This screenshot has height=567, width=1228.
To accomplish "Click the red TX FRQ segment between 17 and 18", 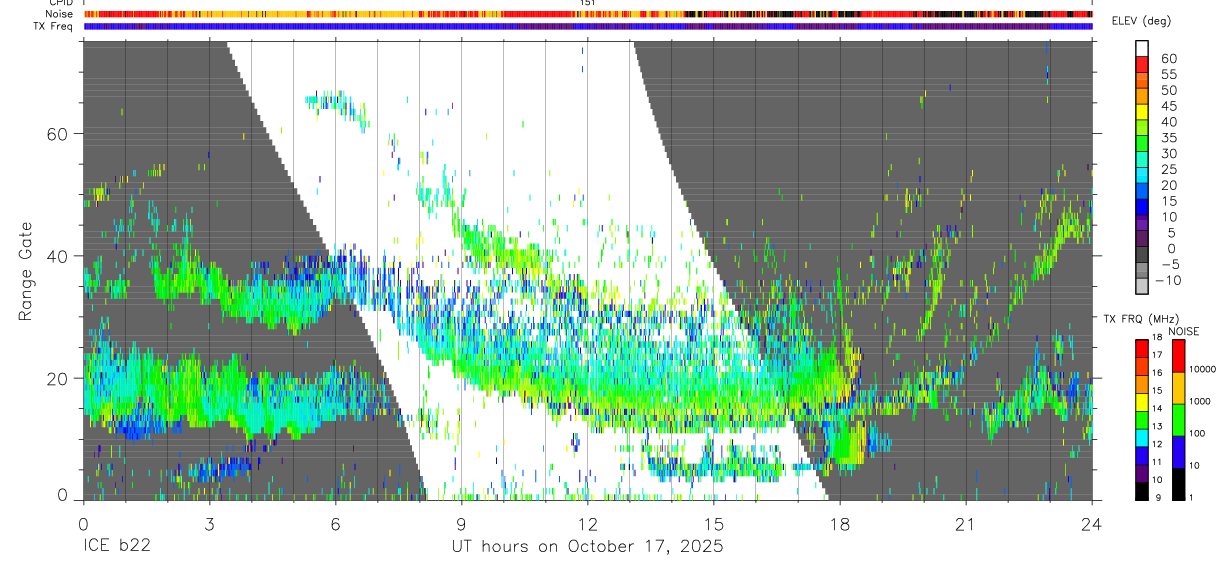I will [1142, 349].
